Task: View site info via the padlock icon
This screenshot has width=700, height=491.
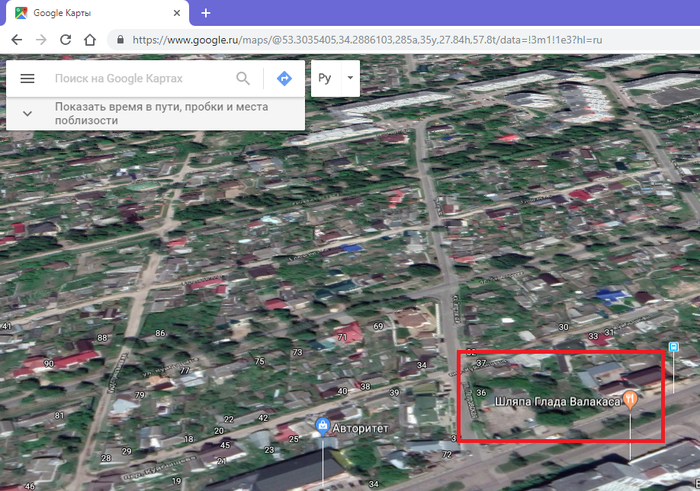Action: (x=120, y=40)
